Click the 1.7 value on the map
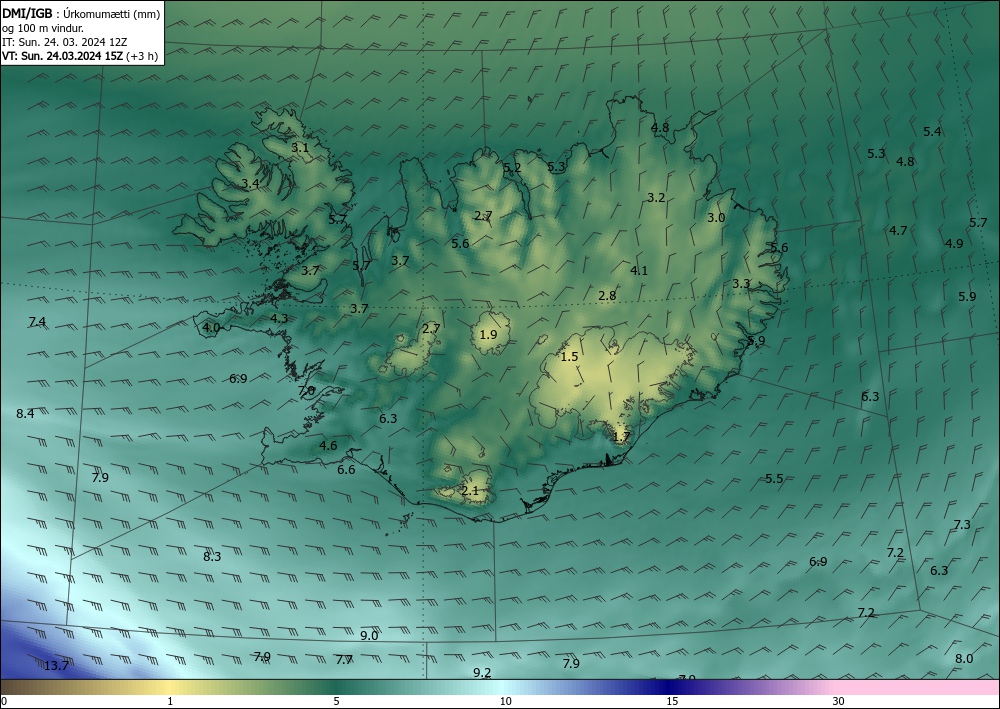The image size is (1000, 709). point(621,437)
